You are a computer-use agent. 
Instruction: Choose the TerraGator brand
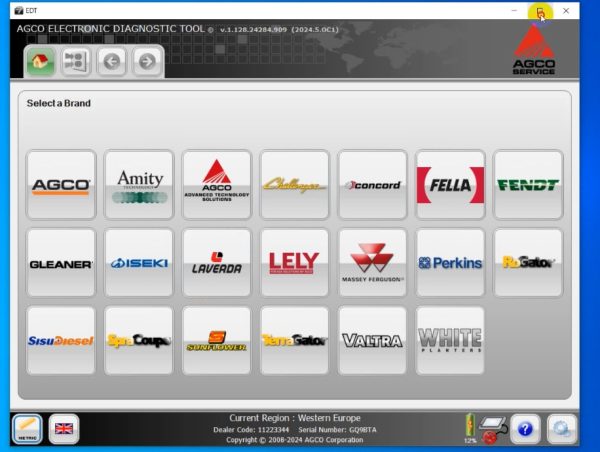[x=294, y=340]
